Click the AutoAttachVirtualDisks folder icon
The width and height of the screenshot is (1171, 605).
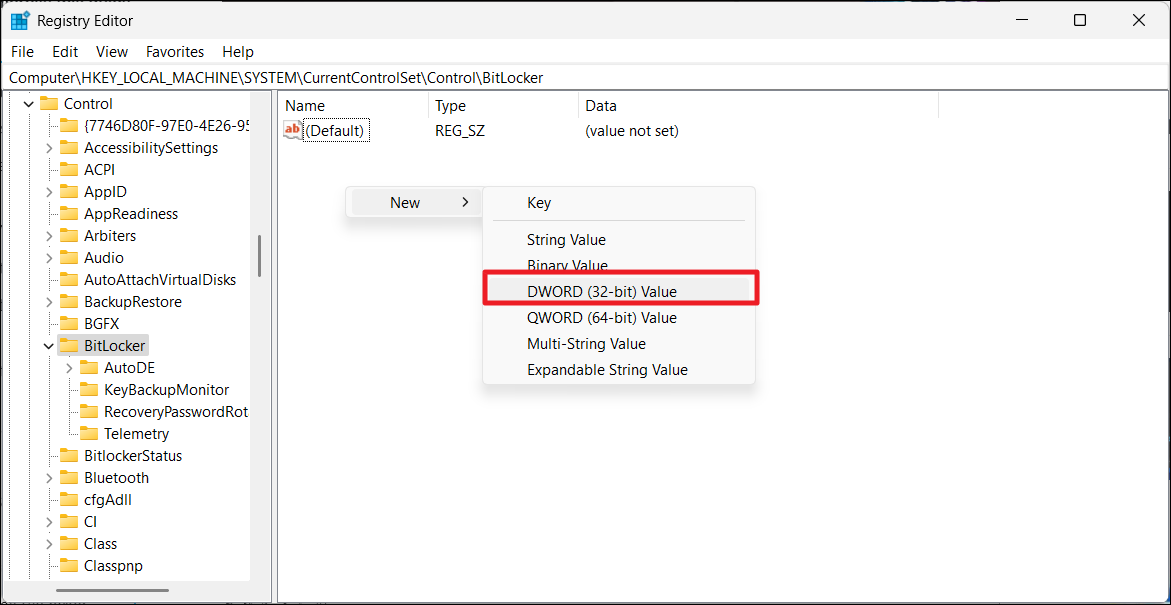[69, 280]
